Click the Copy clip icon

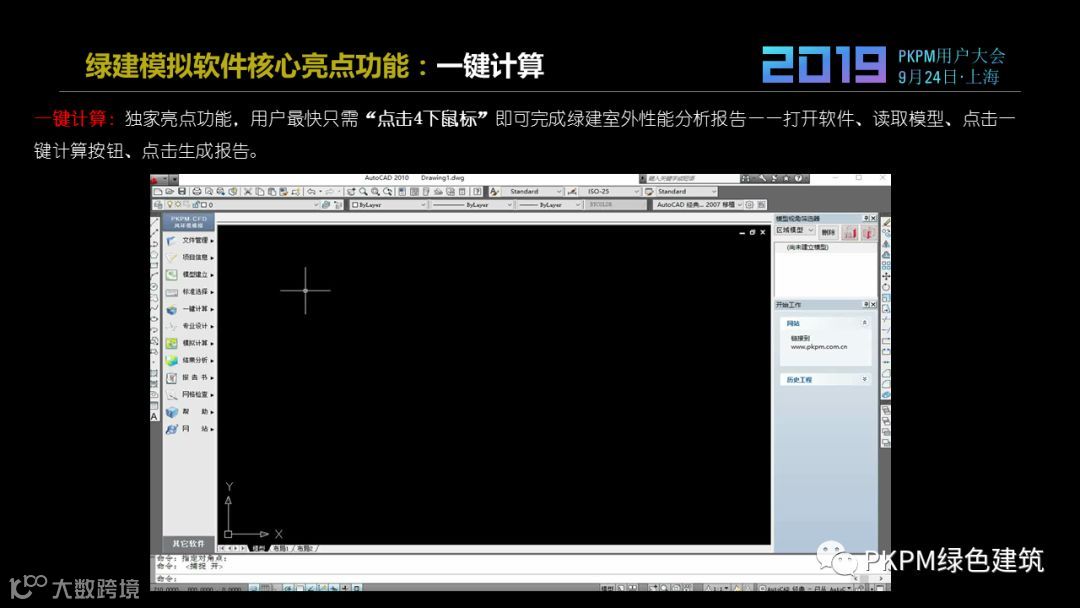pyautogui.click(x=260, y=191)
